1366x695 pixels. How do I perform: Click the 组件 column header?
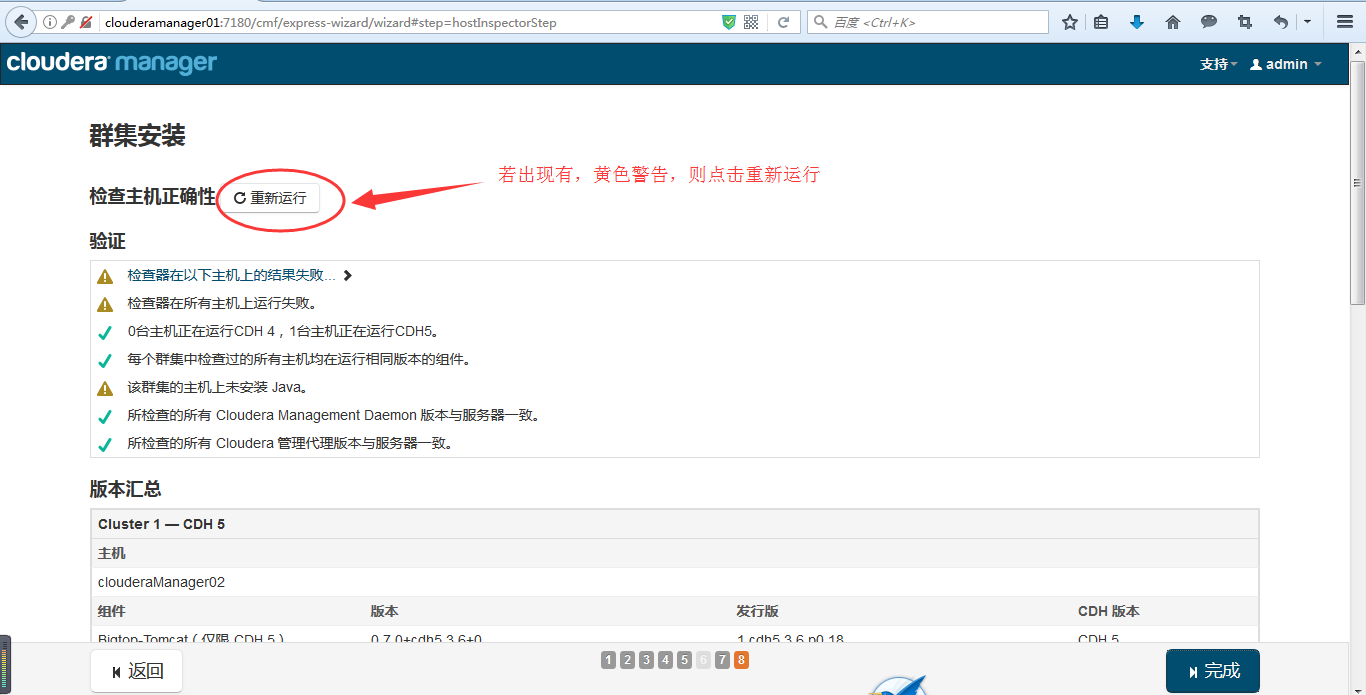[112, 611]
